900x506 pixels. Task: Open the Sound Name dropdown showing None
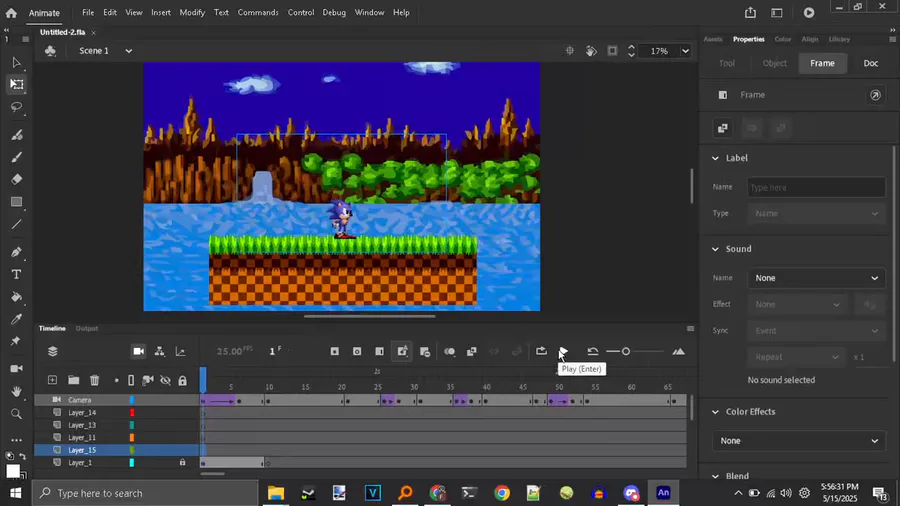tap(816, 278)
